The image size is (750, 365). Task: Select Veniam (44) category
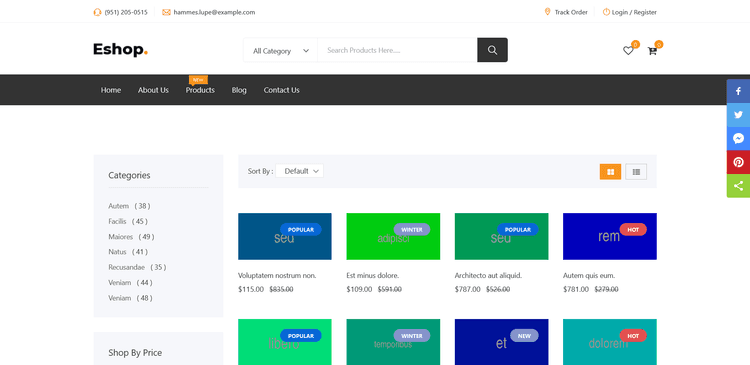130,283
